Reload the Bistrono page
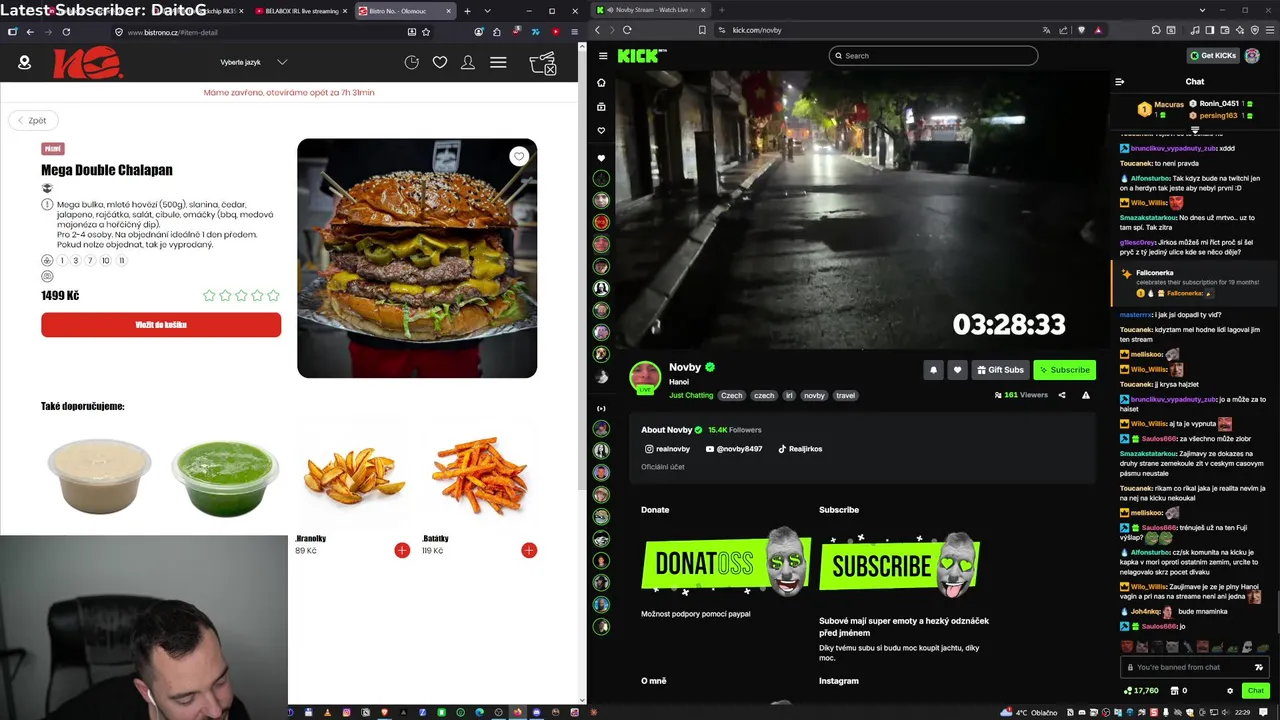The height and width of the screenshot is (720, 1280). click(66, 32)
